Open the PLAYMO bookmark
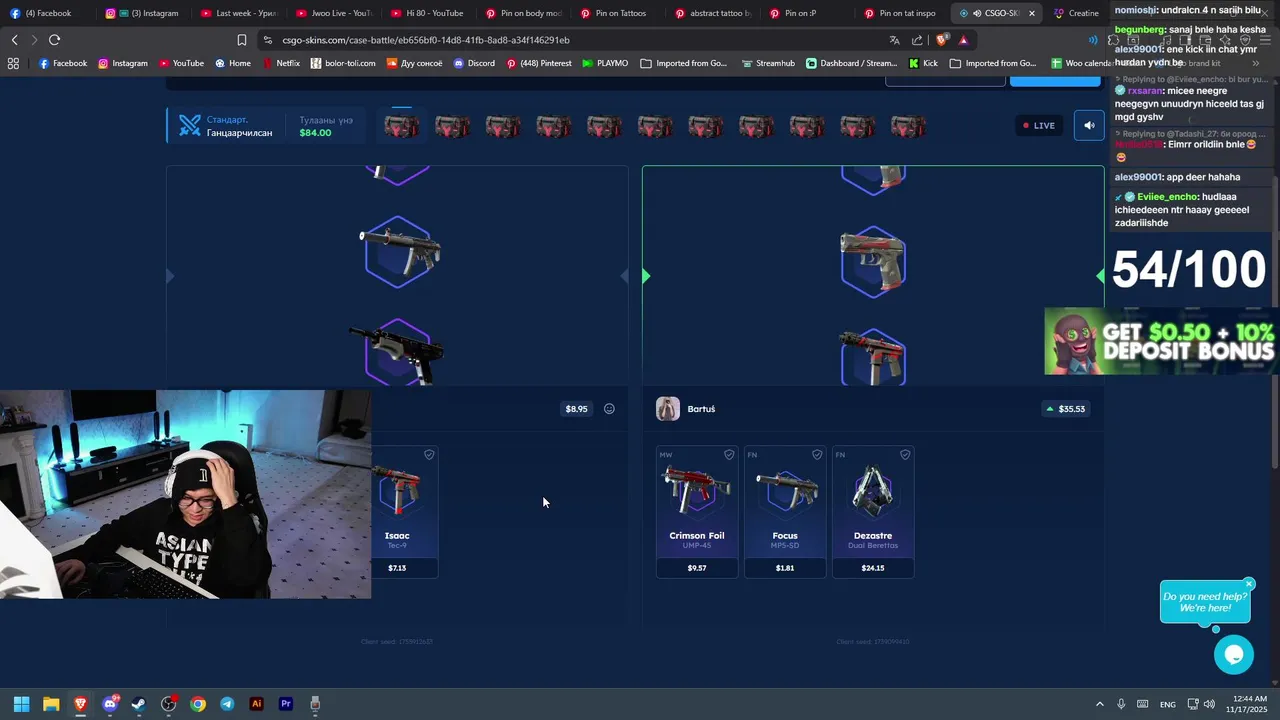This screenshot has width=1280, height=720. [605, 63]
